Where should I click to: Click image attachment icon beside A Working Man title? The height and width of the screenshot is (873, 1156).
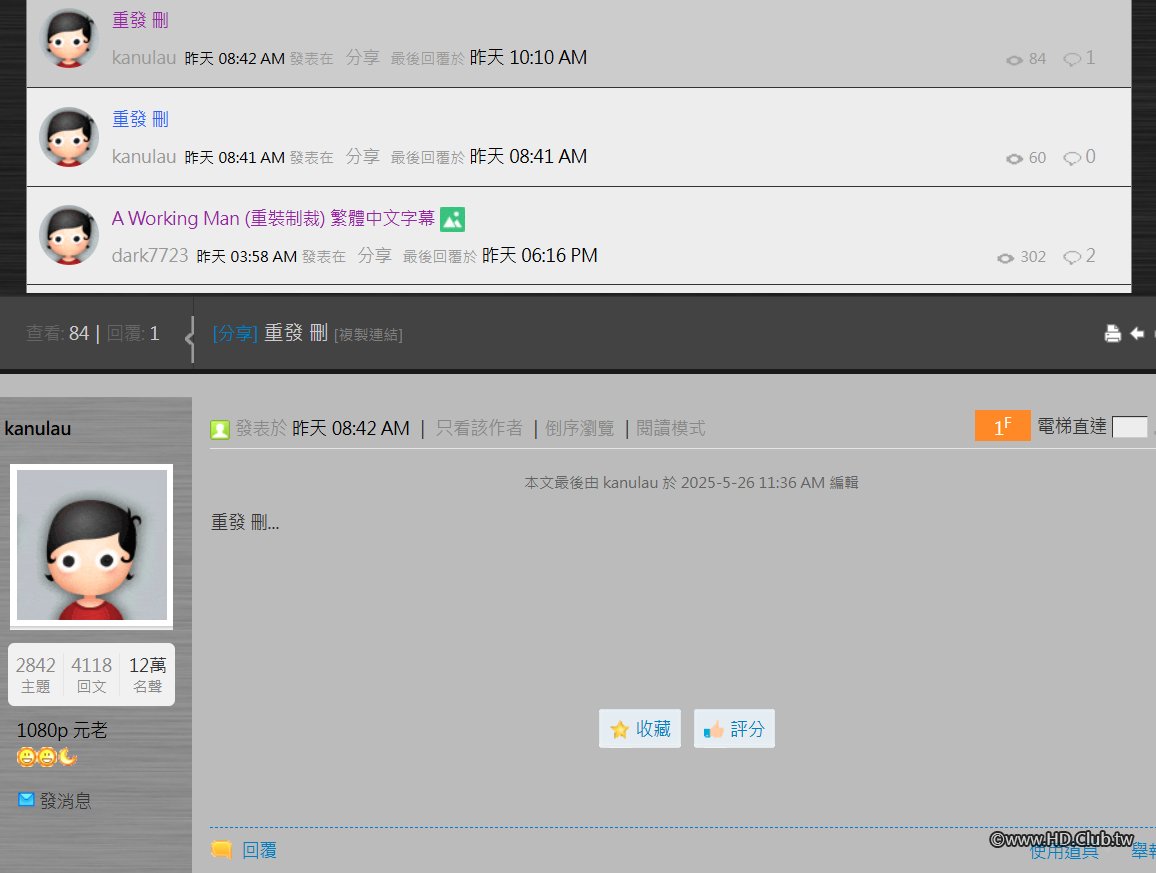[453, 219]
